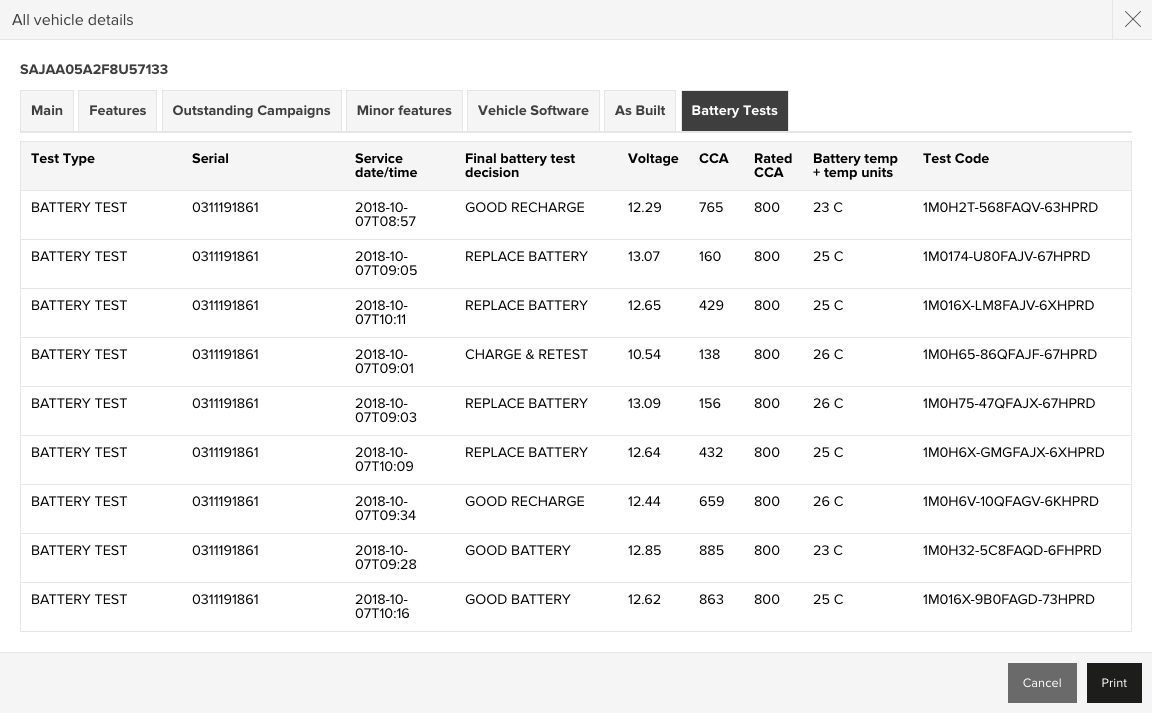This screenshot has height=713, width=1152.
Task: Go to the Vehicle Software tab
Action: coord(533,111)
